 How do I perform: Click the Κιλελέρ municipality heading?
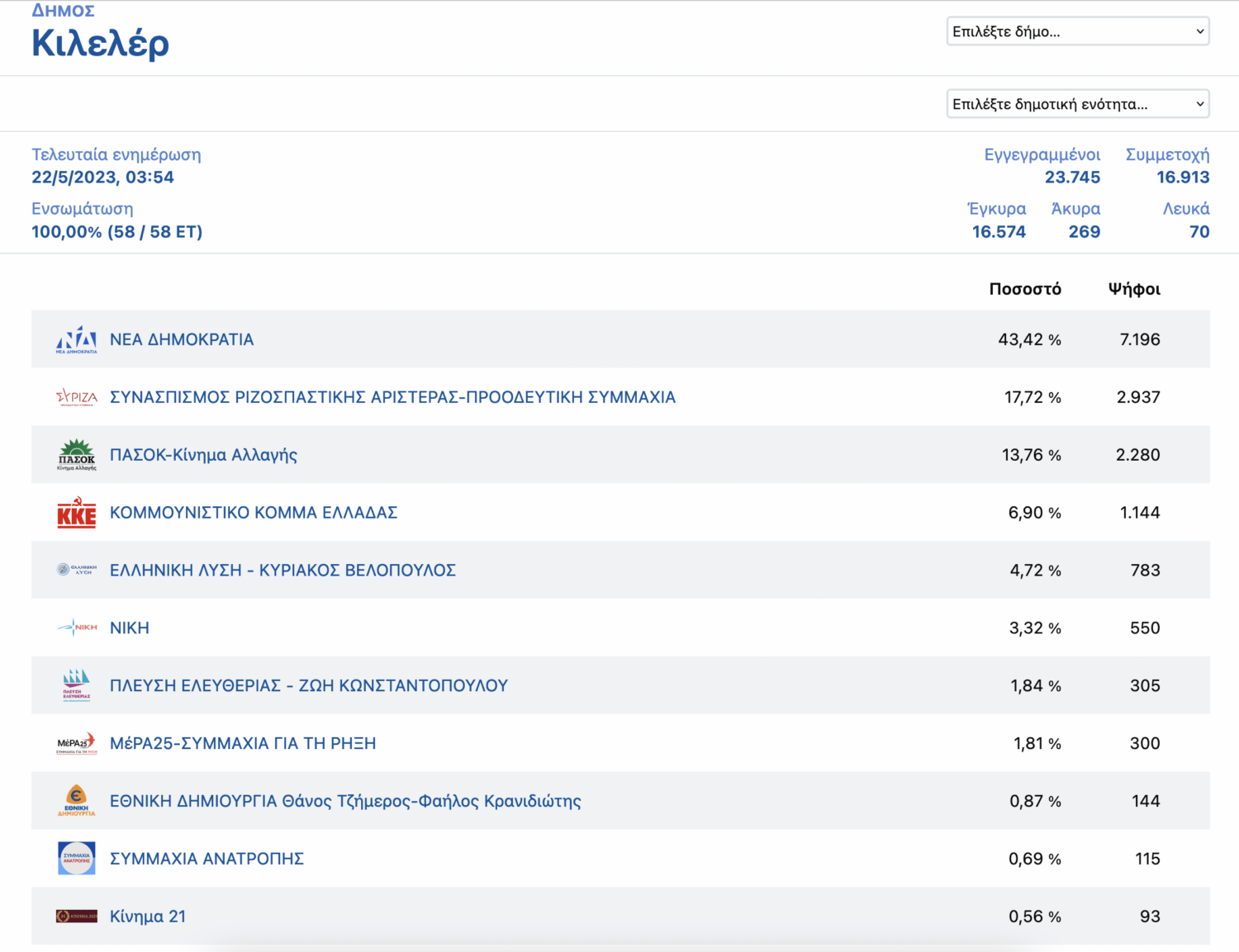pos(100,43)
